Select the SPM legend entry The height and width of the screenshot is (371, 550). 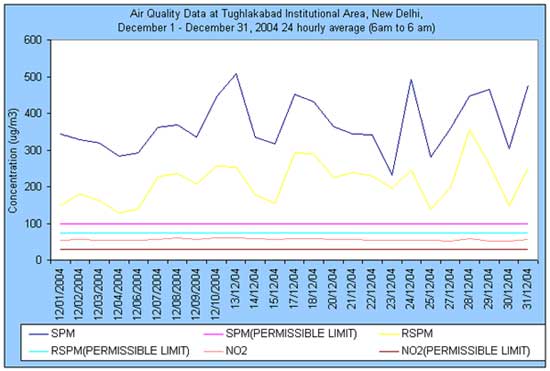pos(52,333)
